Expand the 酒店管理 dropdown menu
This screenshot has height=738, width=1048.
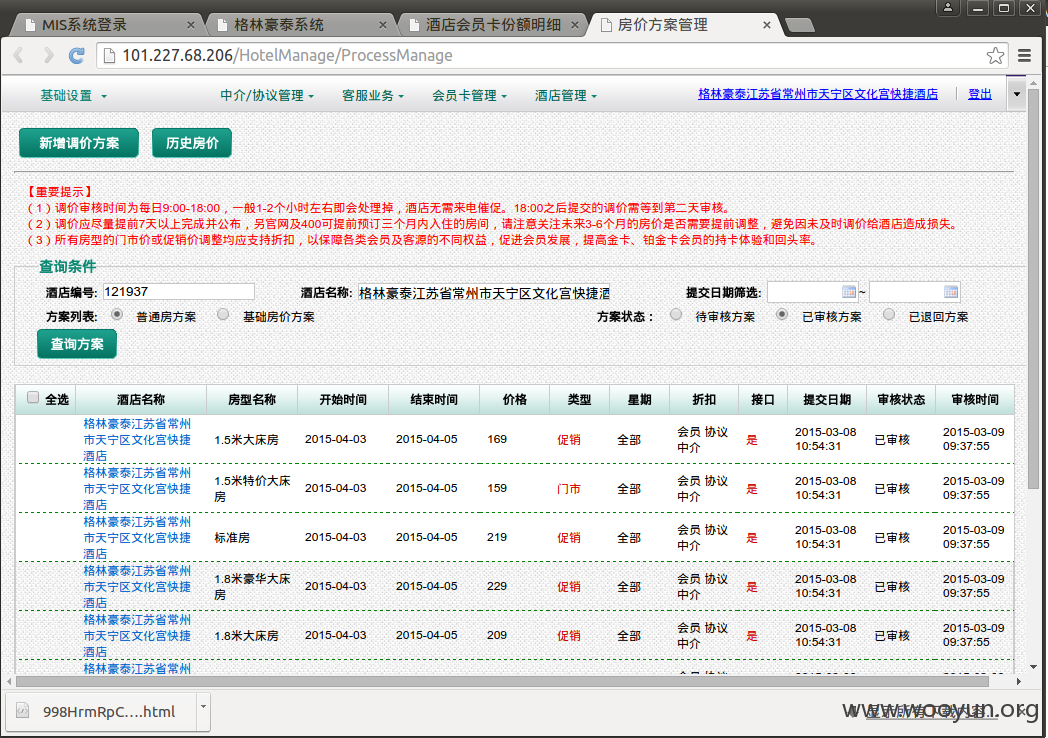(x=565, y=96)
